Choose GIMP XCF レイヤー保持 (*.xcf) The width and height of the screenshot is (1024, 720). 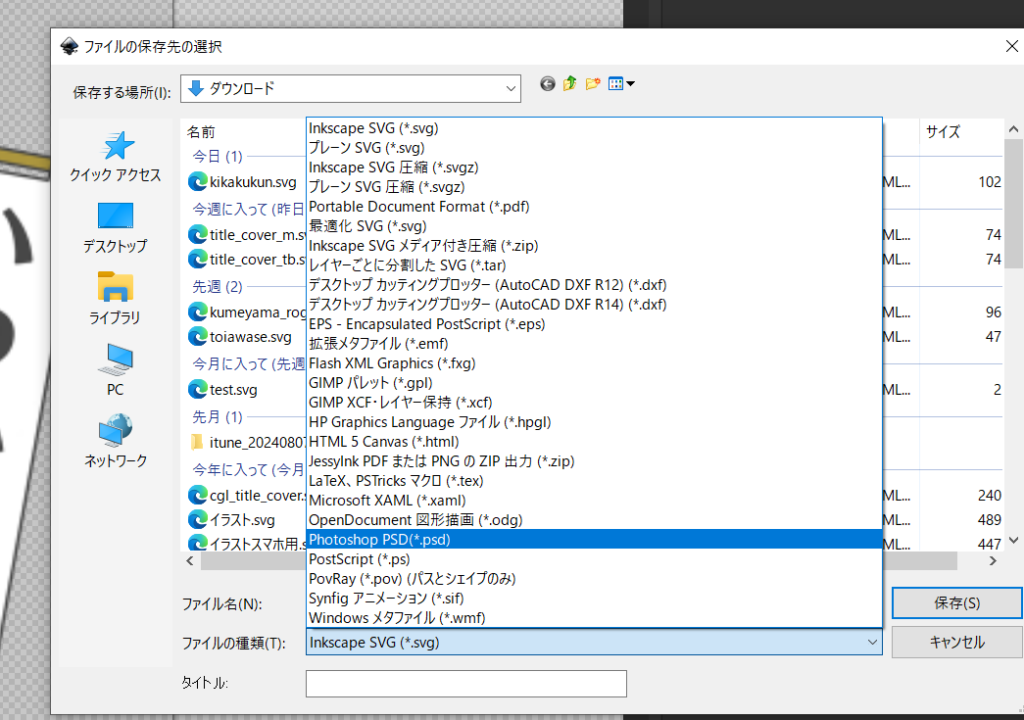(x=594, y=402)
